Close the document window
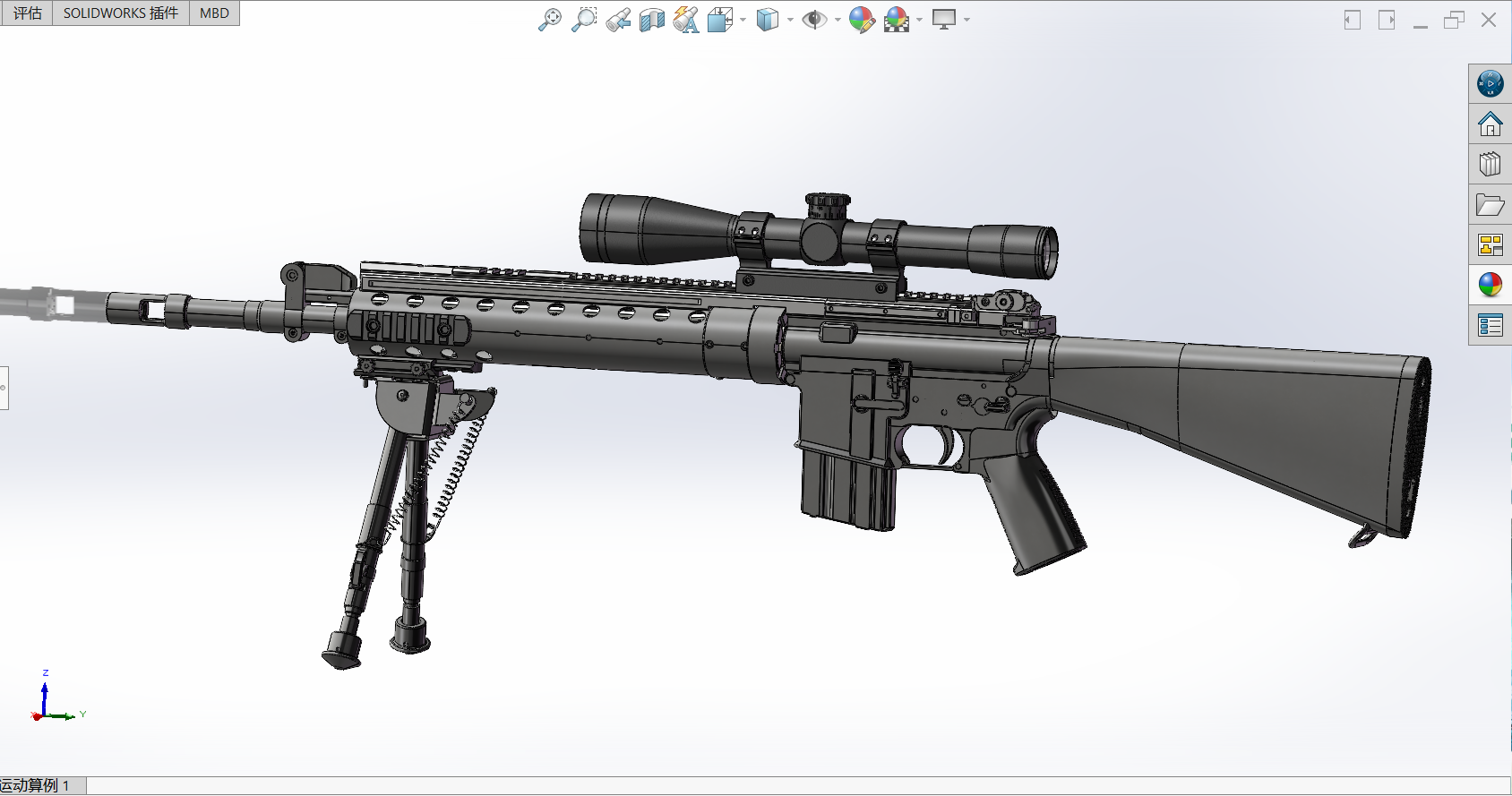Viewport: 1512px width, 796px height. 1489,20
